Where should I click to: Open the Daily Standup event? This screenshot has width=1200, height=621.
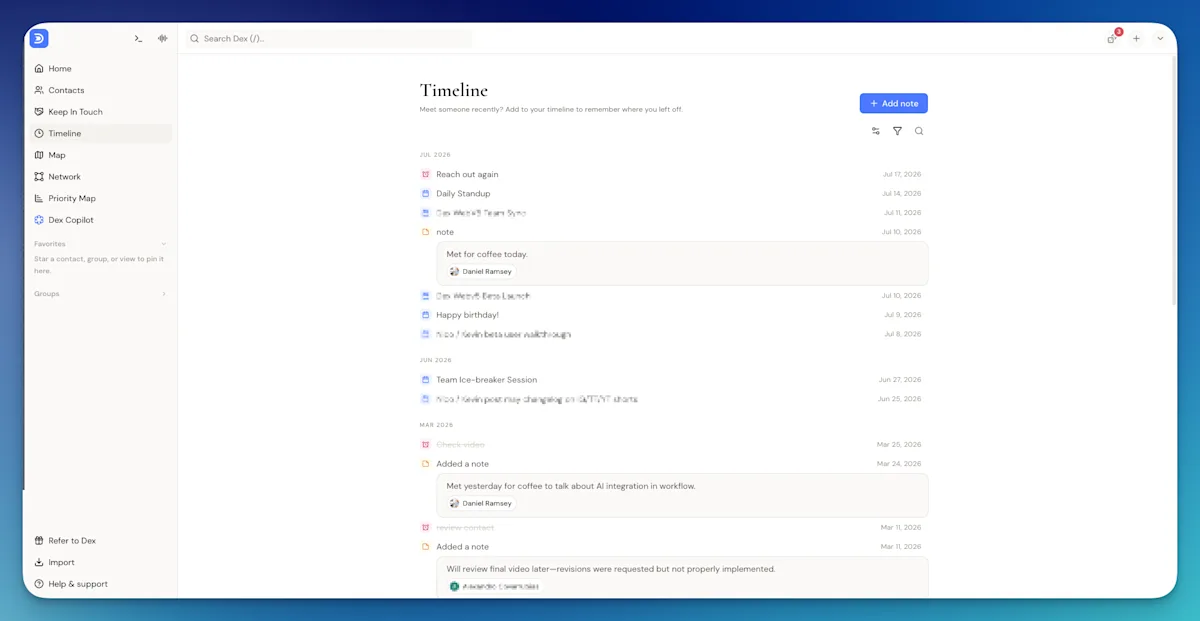coord(463,194)
